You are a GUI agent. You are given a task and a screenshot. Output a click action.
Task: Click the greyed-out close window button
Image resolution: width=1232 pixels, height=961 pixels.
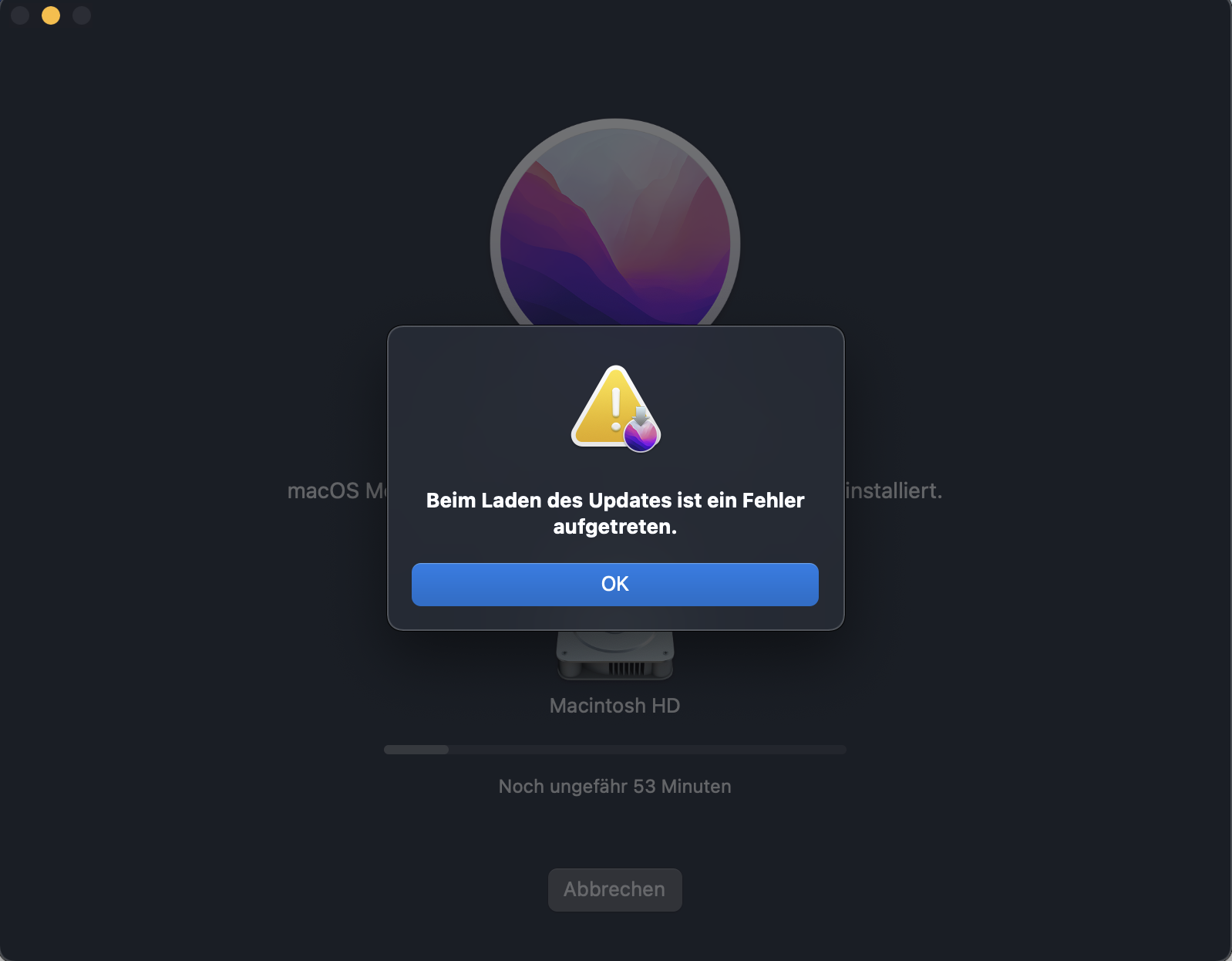click(x=20, y=15)
